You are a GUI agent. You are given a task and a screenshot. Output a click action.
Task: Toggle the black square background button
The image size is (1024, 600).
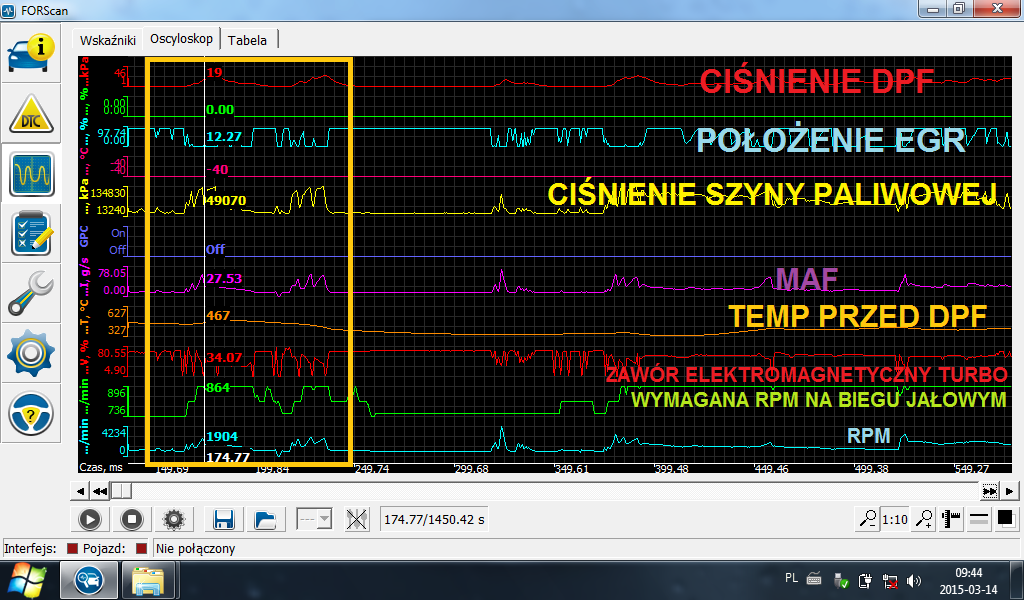(1006, 519)
